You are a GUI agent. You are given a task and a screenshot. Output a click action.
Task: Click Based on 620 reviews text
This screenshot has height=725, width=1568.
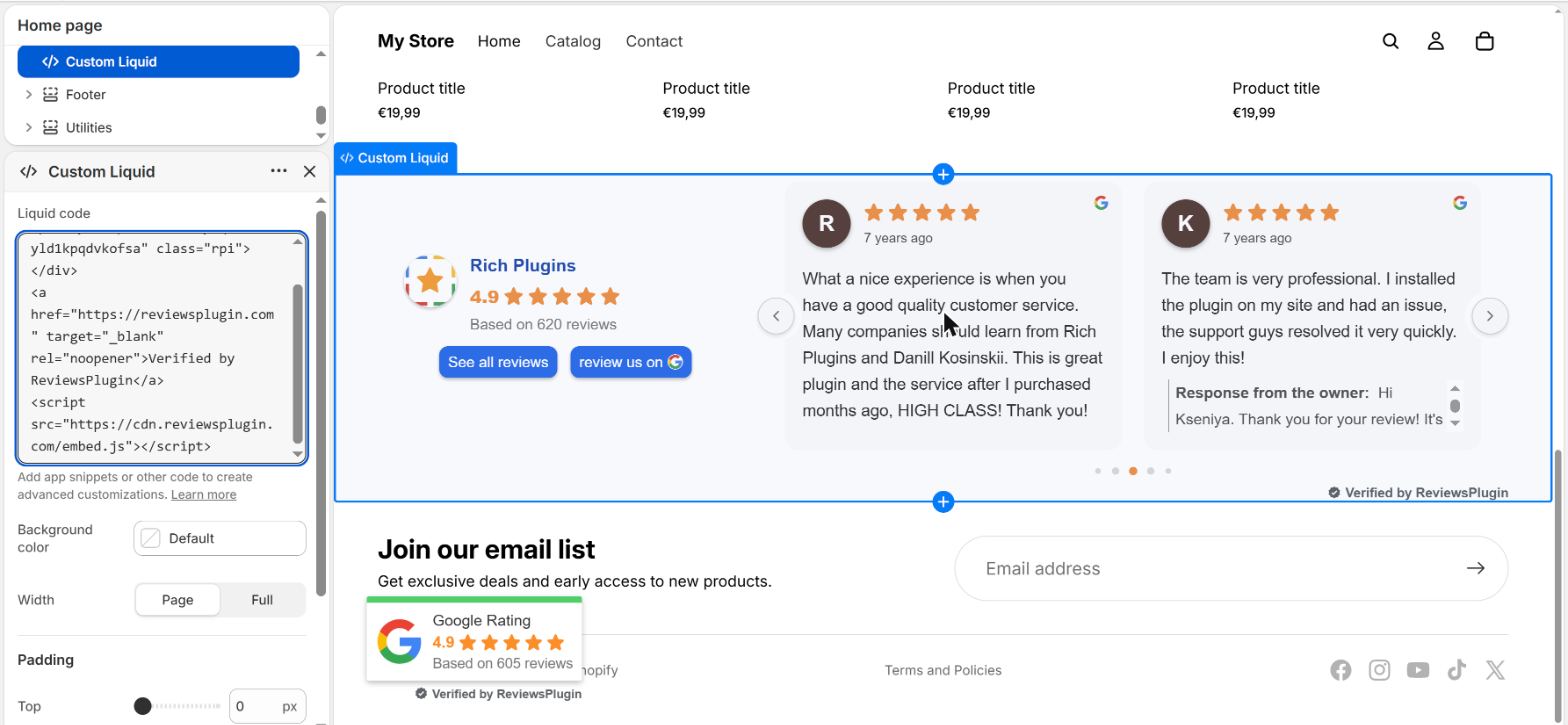[x=543, y=324]
